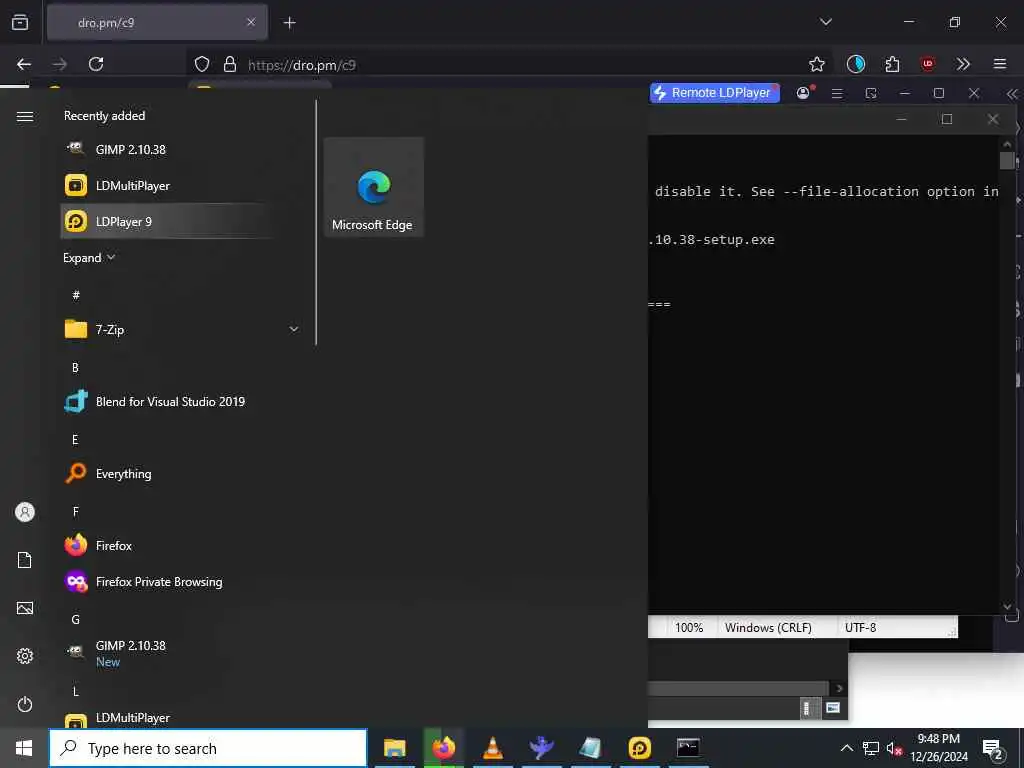The height and width of the screenshot is (768, 1024).
Task: Collapse LDPlayer sidebar double chevron
Action: (x=1012, y=94)
